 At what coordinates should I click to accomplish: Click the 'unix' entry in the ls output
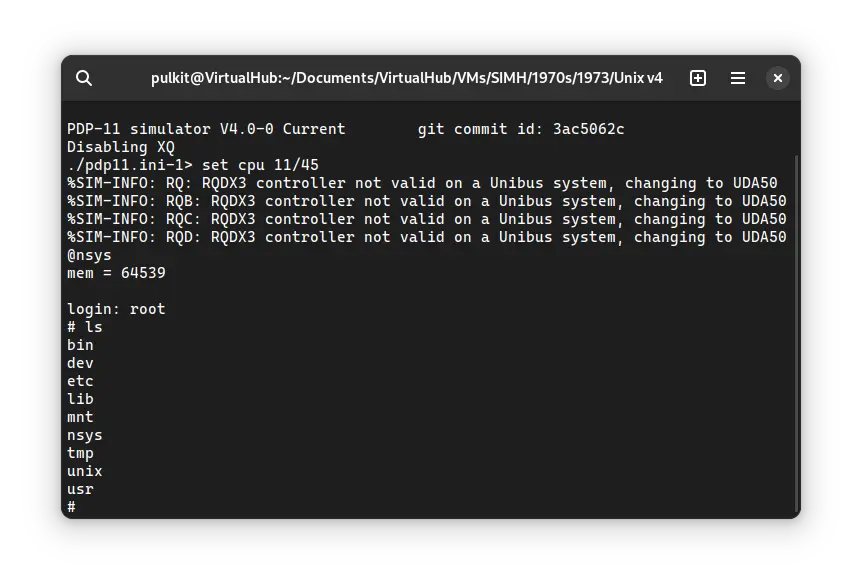tap(84, 471)
